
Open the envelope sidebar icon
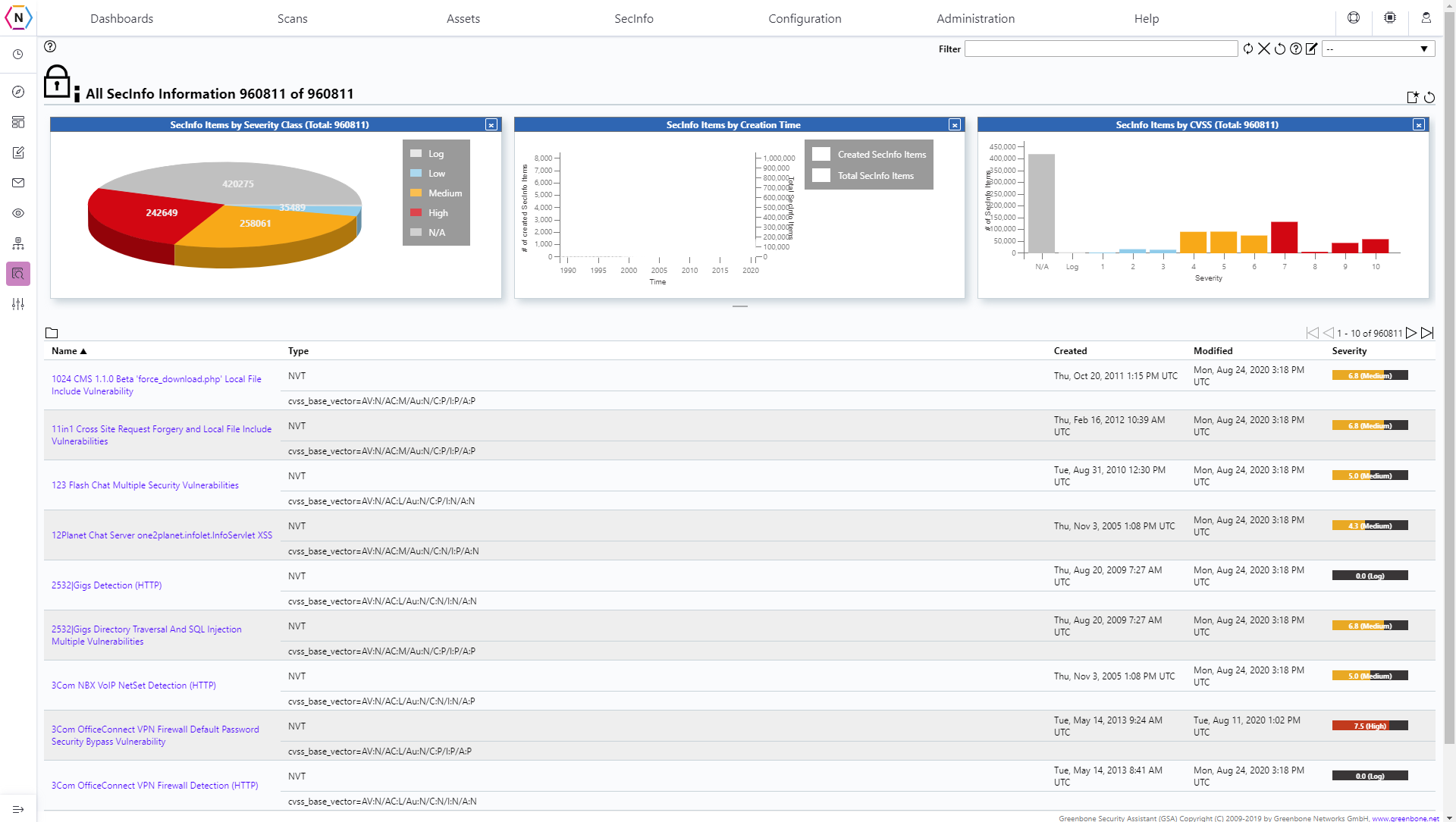[x=18, y=183]
